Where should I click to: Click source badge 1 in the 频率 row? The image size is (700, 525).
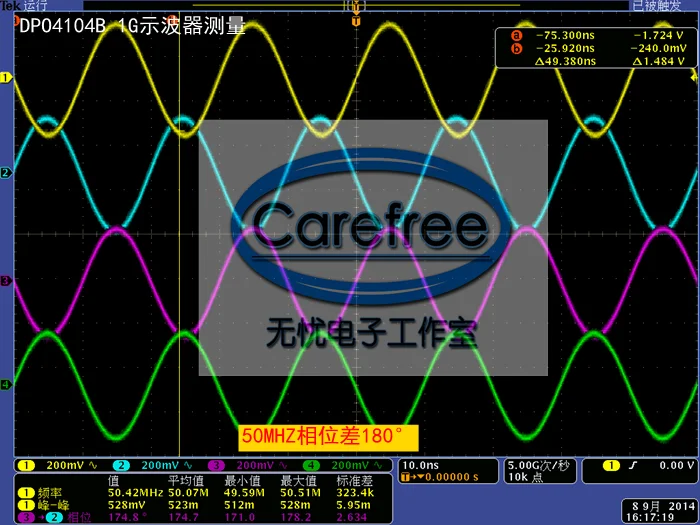[26, 493]
